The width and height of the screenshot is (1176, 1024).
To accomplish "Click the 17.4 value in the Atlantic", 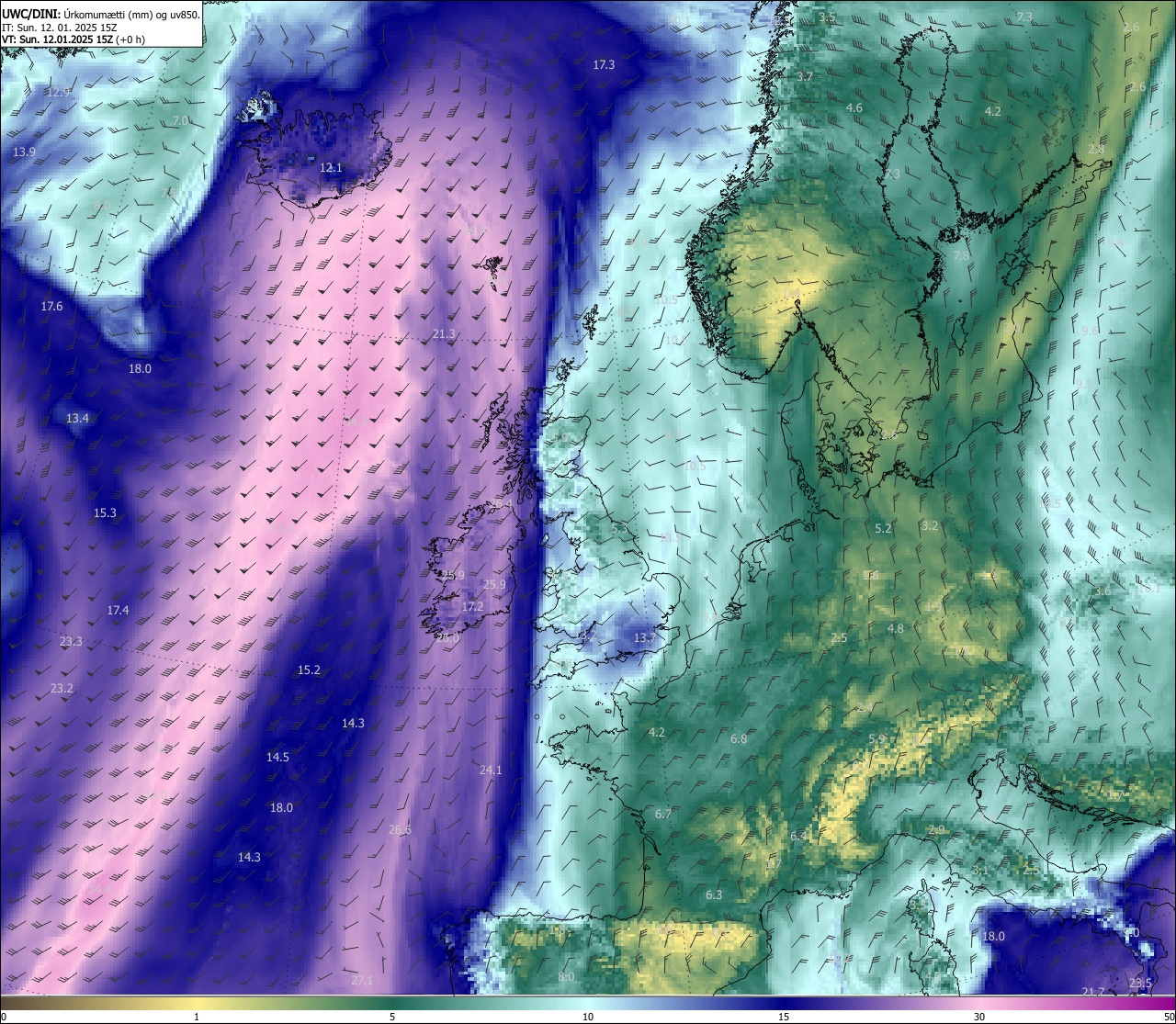I will point(118,610).
